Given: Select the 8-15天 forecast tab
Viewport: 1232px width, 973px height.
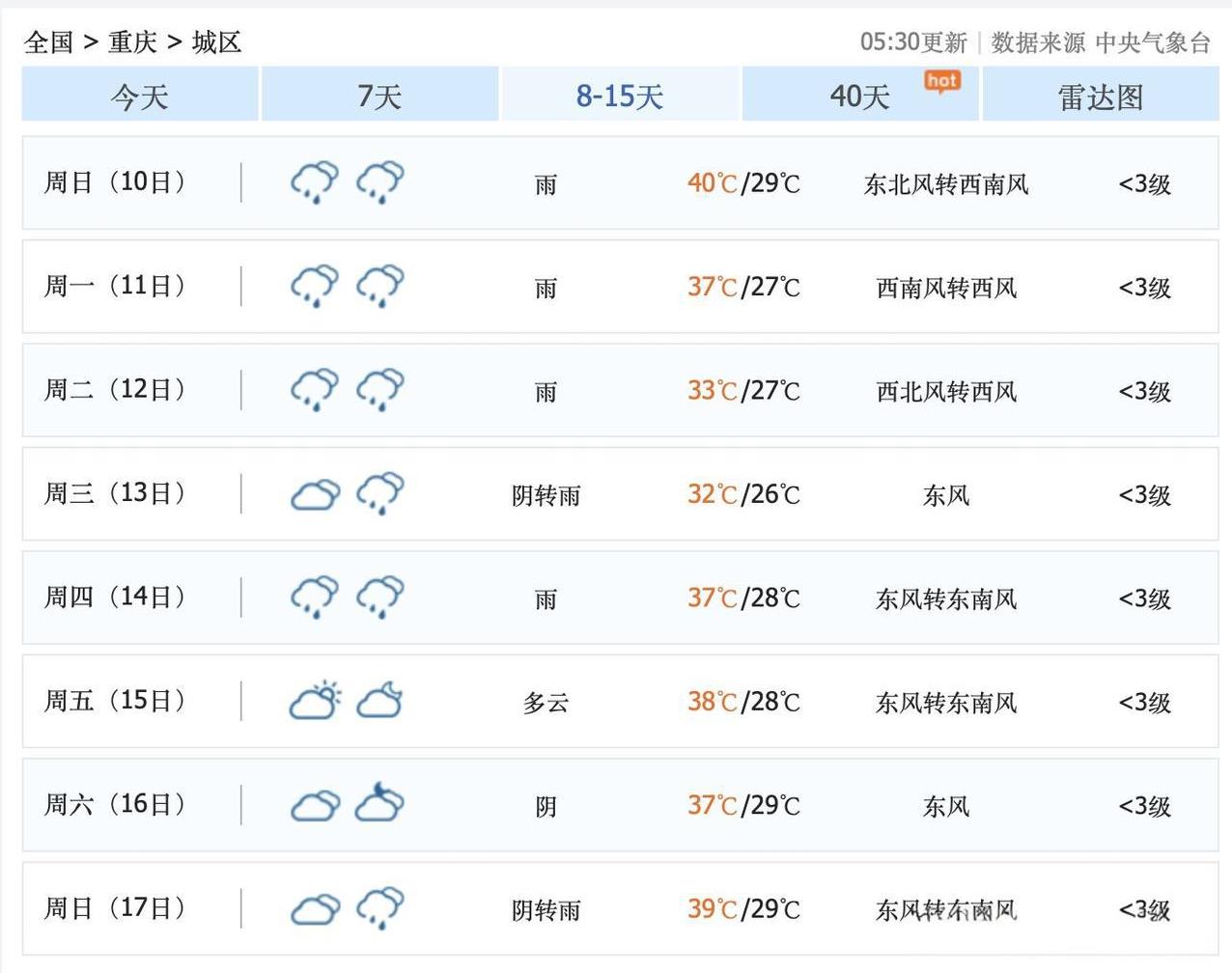Looking at the screenshot, I should pos(620,96).
